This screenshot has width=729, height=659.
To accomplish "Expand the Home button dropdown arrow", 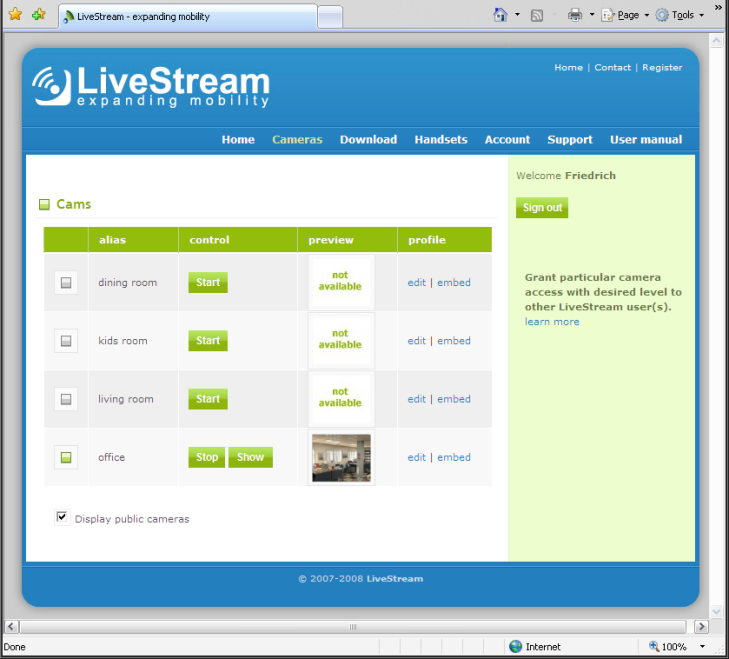I will [x=517, y=15].
